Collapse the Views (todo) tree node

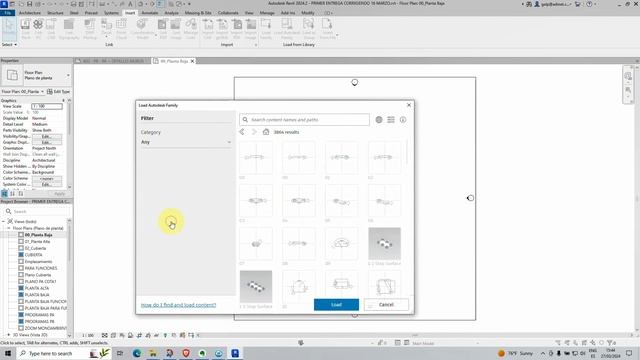(4, 222)
